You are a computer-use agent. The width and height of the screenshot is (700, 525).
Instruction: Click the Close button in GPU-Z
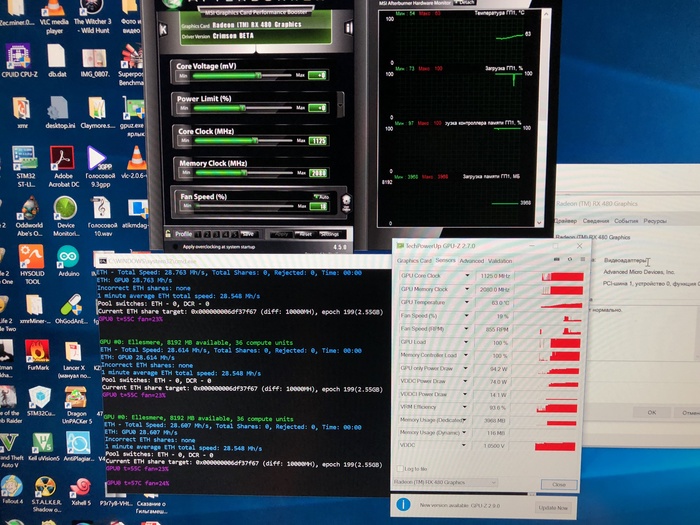click(558, 484)
